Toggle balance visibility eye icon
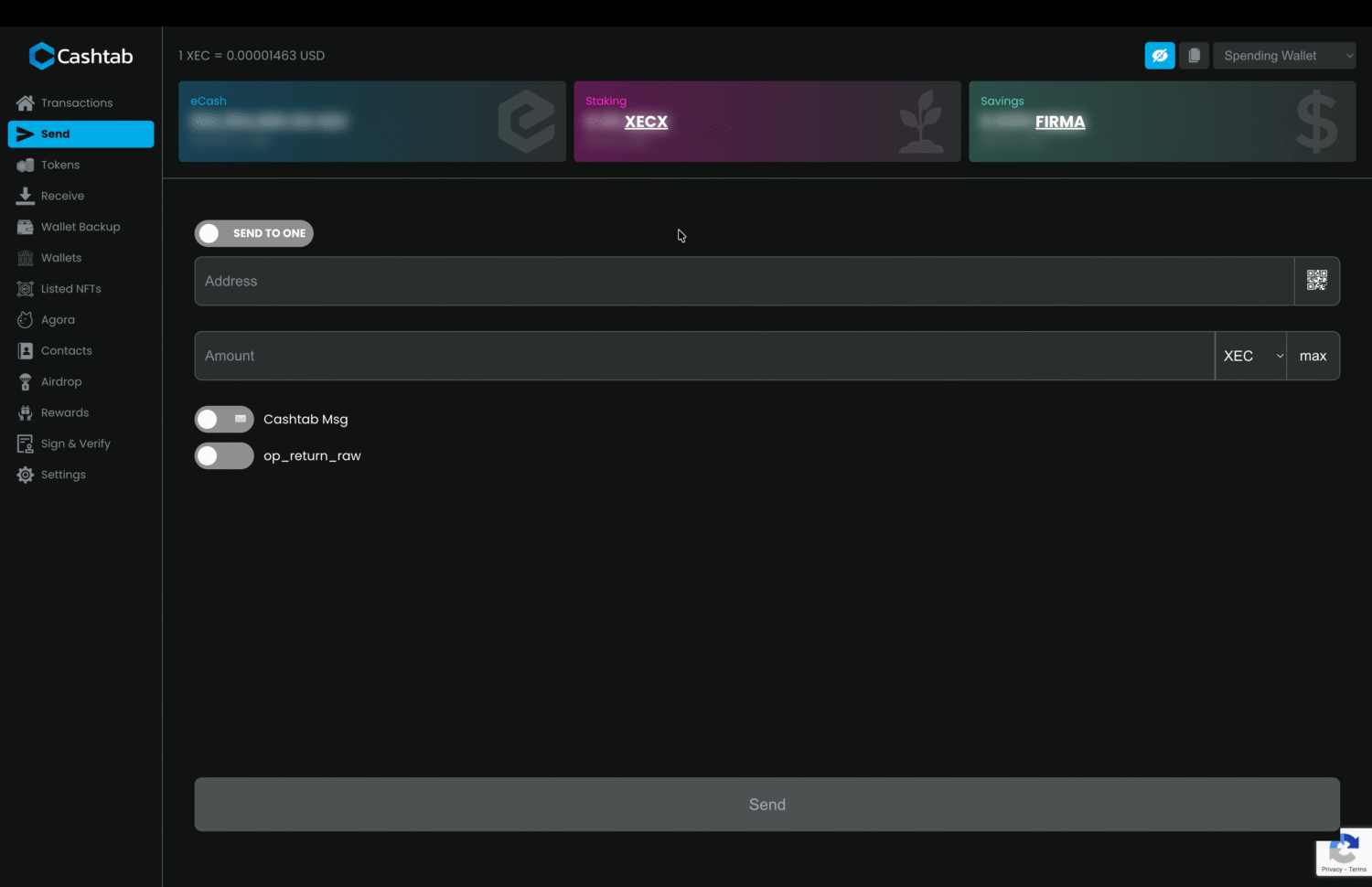 [x=1159, y=56]
